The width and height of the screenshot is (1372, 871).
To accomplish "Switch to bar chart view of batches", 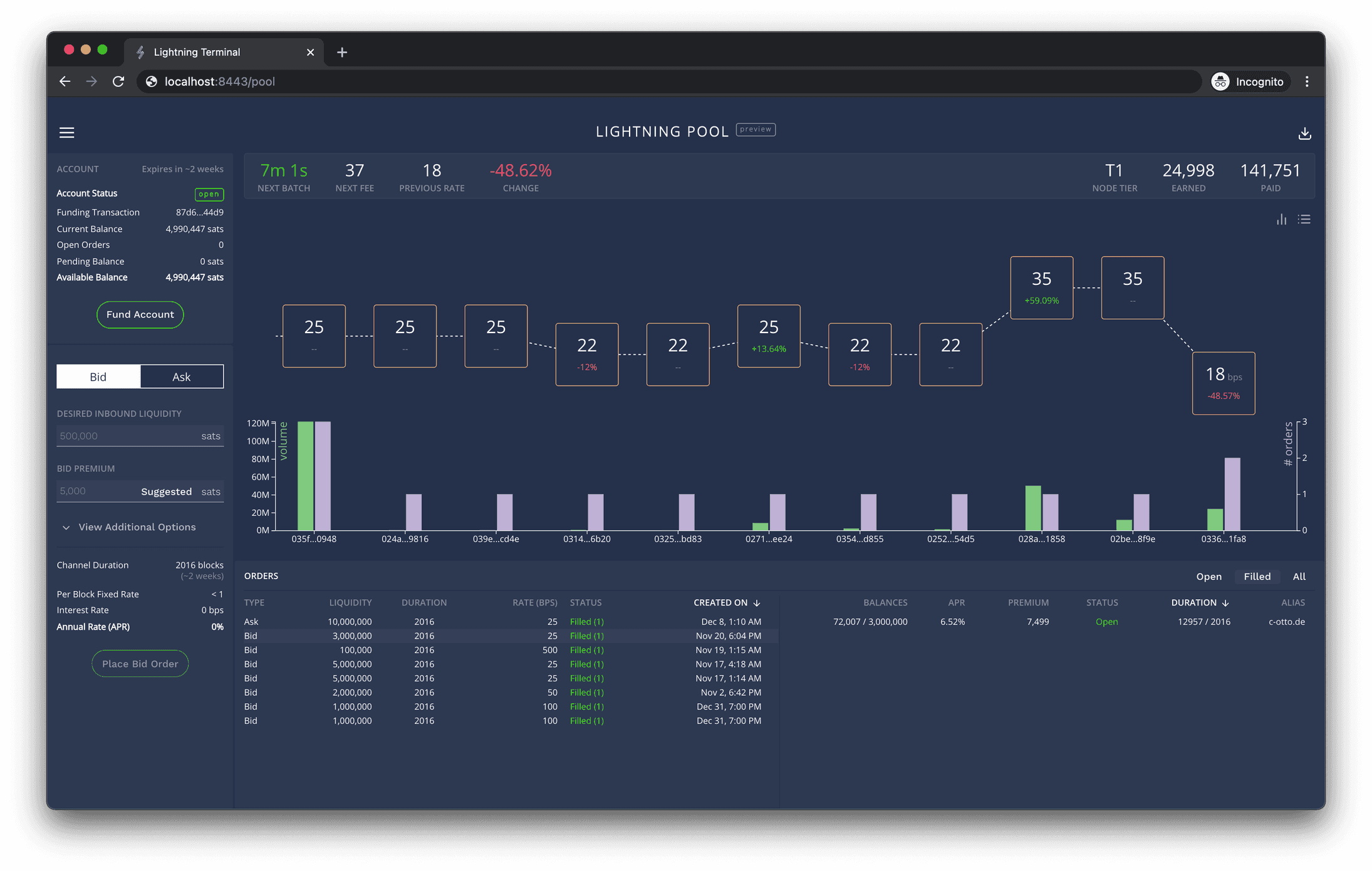I will [1281, 219].
